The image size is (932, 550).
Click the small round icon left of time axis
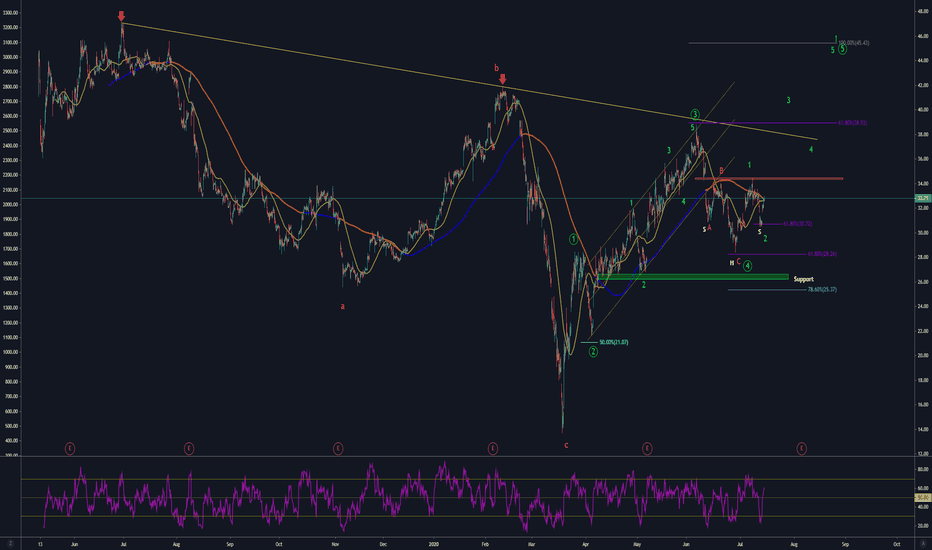[10, 544]
